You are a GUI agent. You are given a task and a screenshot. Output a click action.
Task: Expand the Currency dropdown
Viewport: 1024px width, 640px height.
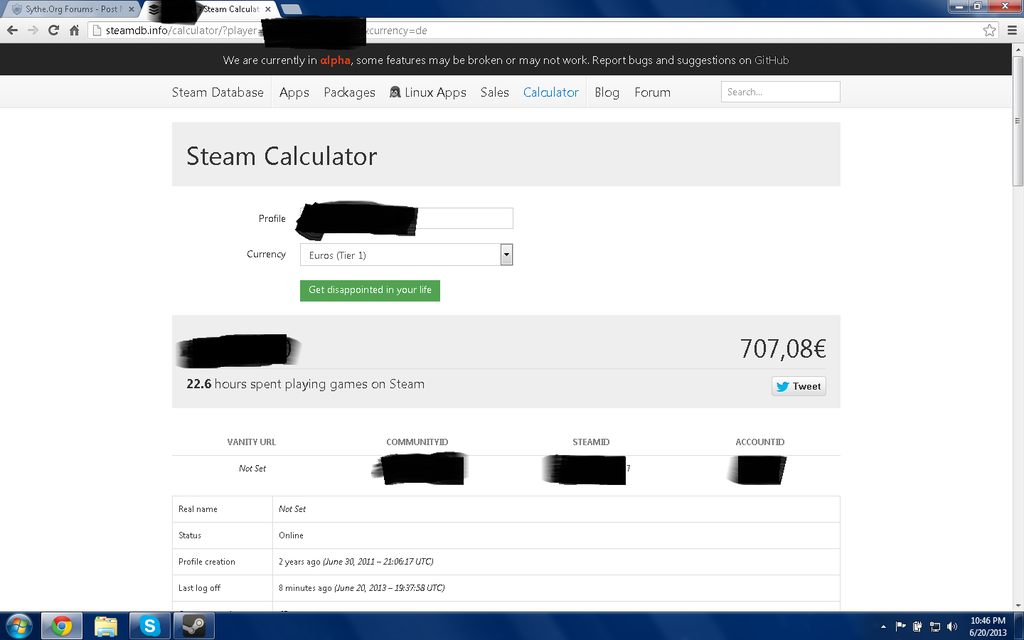(506, 255)
